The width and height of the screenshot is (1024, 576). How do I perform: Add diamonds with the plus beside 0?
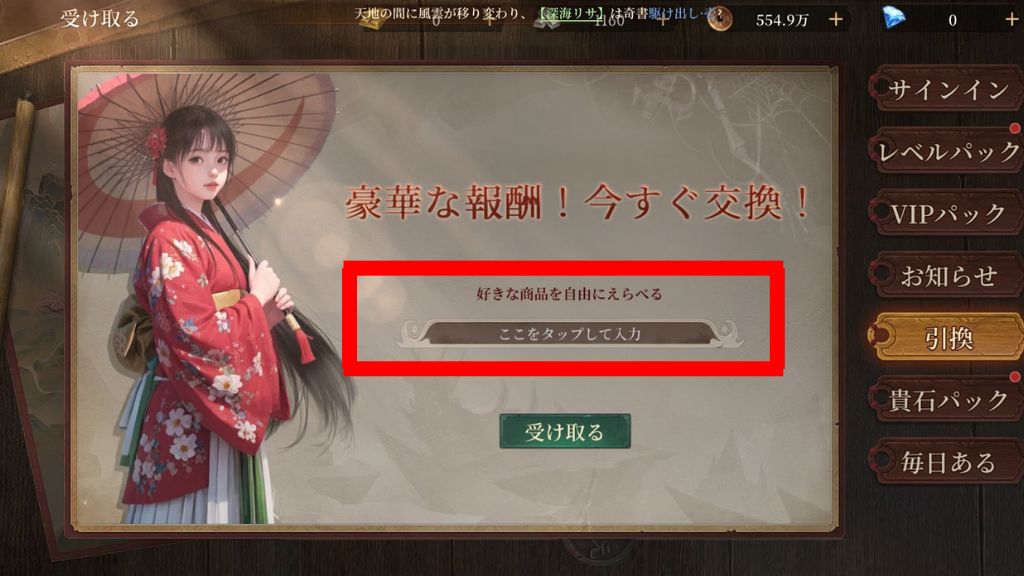[1011, 20]
